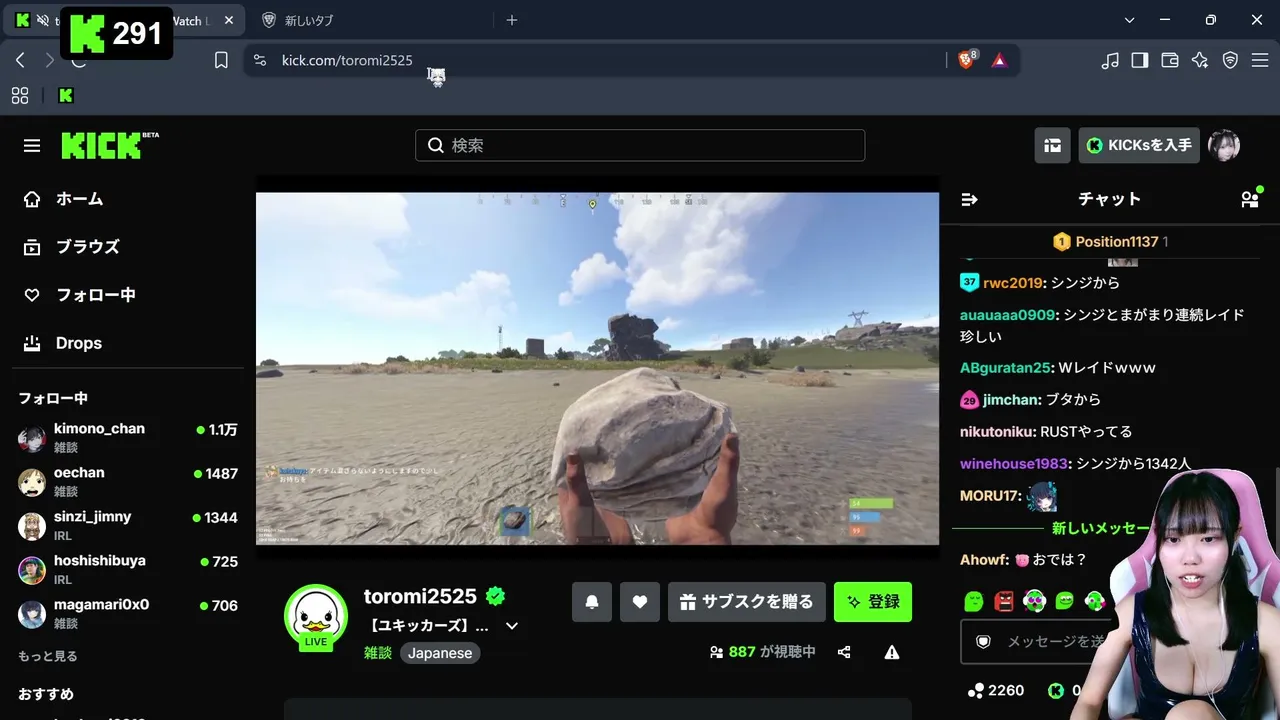1280x720 pixels.
Task: Open followed channel kimono_chan
Action: tap(128, 438)
